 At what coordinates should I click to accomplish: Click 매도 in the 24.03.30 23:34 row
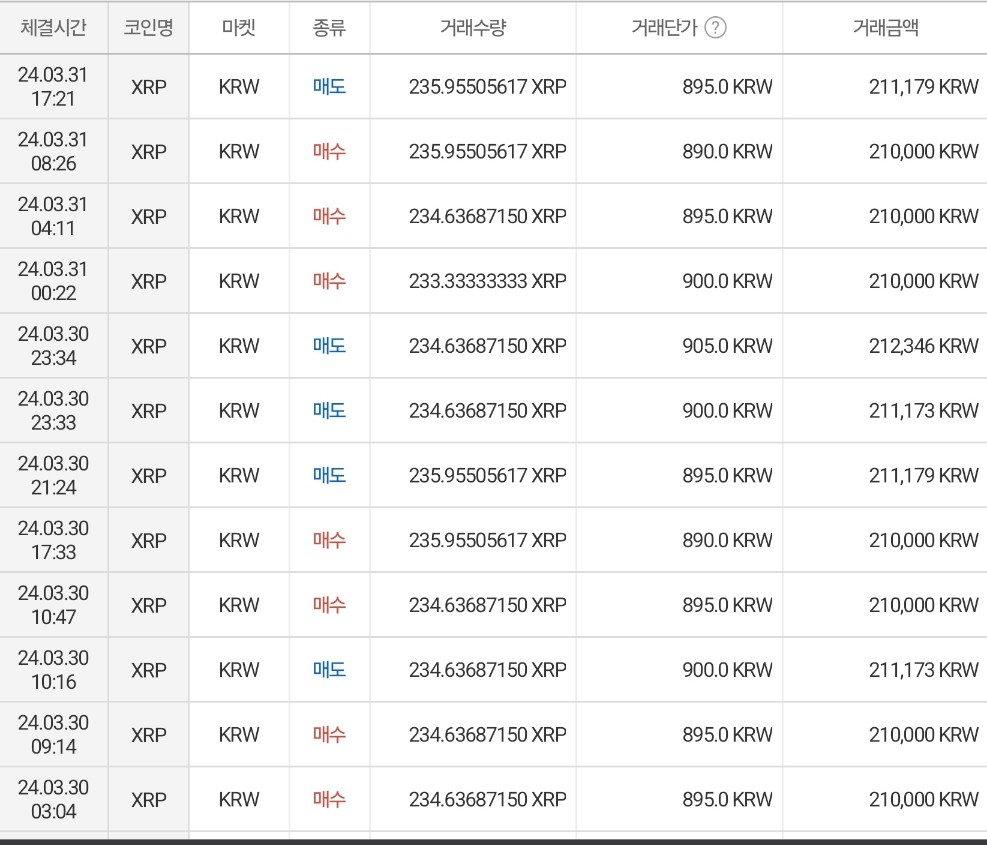[329, 346]
